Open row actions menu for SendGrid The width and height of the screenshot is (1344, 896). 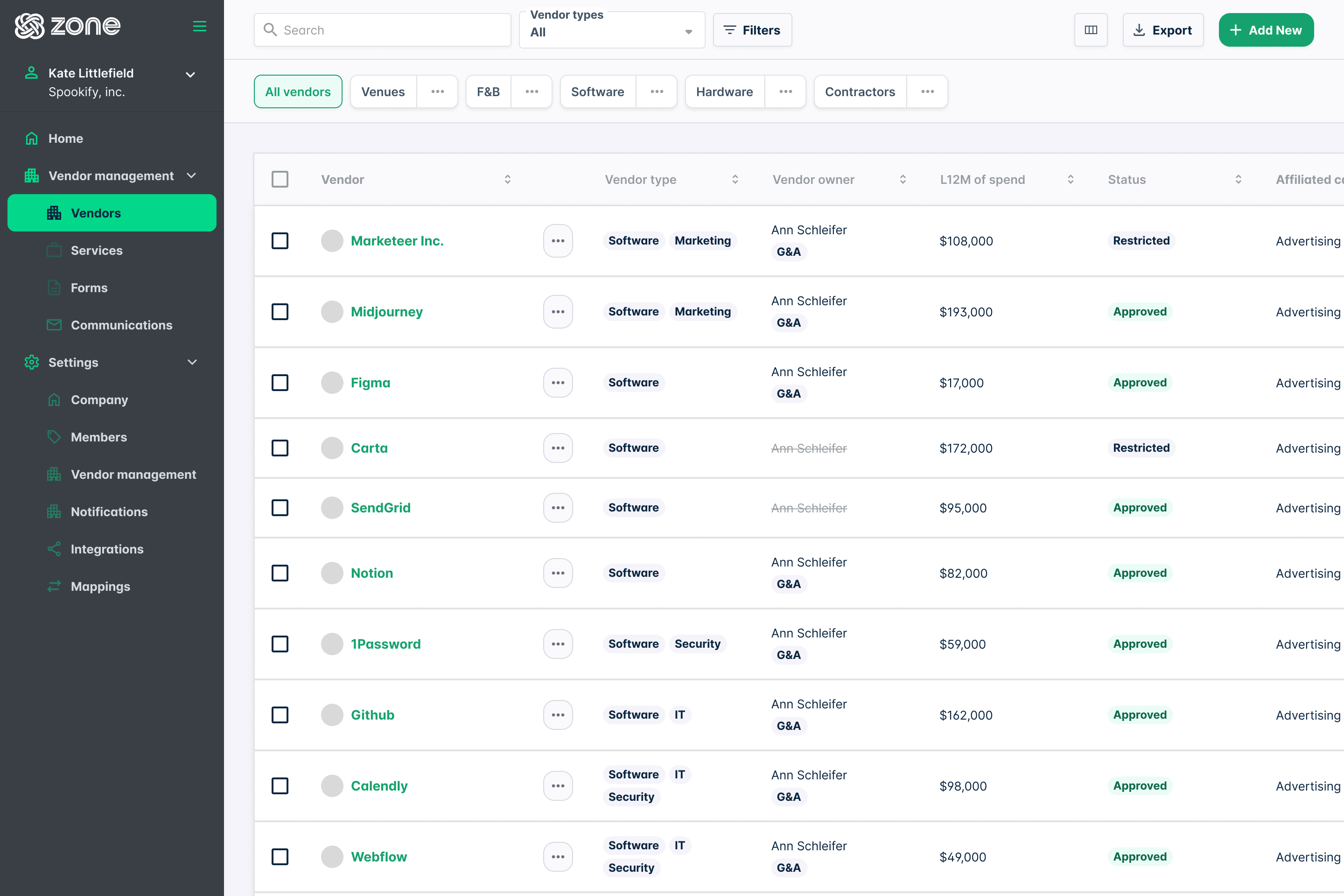[x=558, y=507]
